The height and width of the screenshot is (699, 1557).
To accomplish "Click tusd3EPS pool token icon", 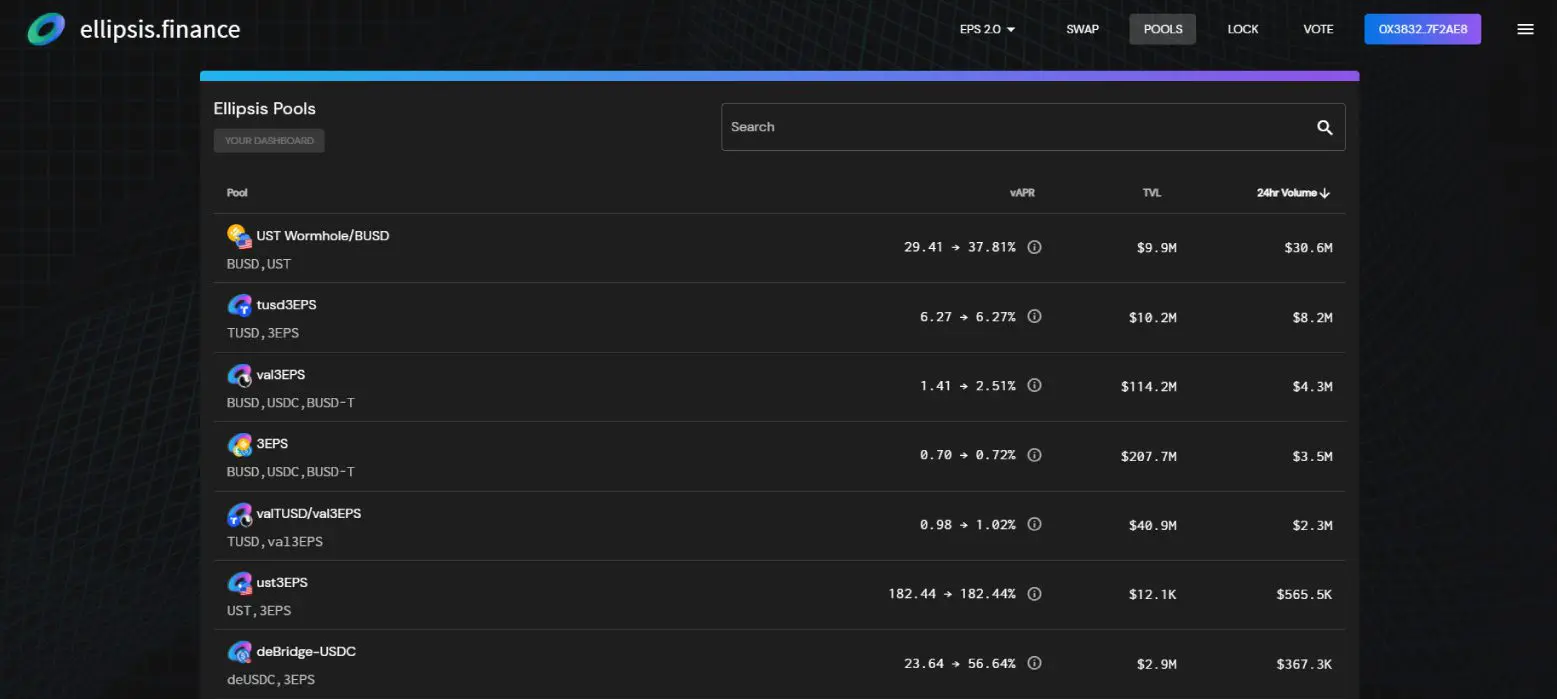I will [x=239, y=305].
